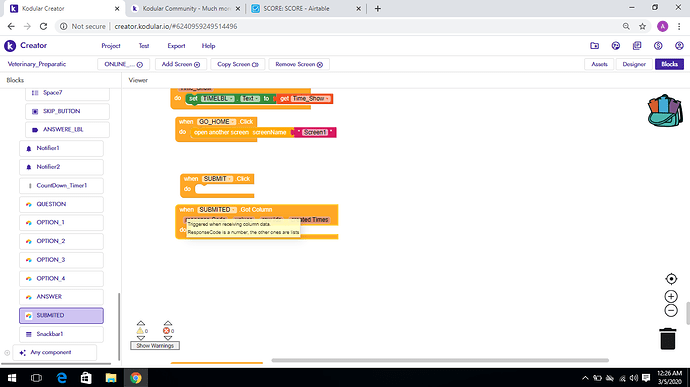Select the OPTION_3 component

pos(61,260)
